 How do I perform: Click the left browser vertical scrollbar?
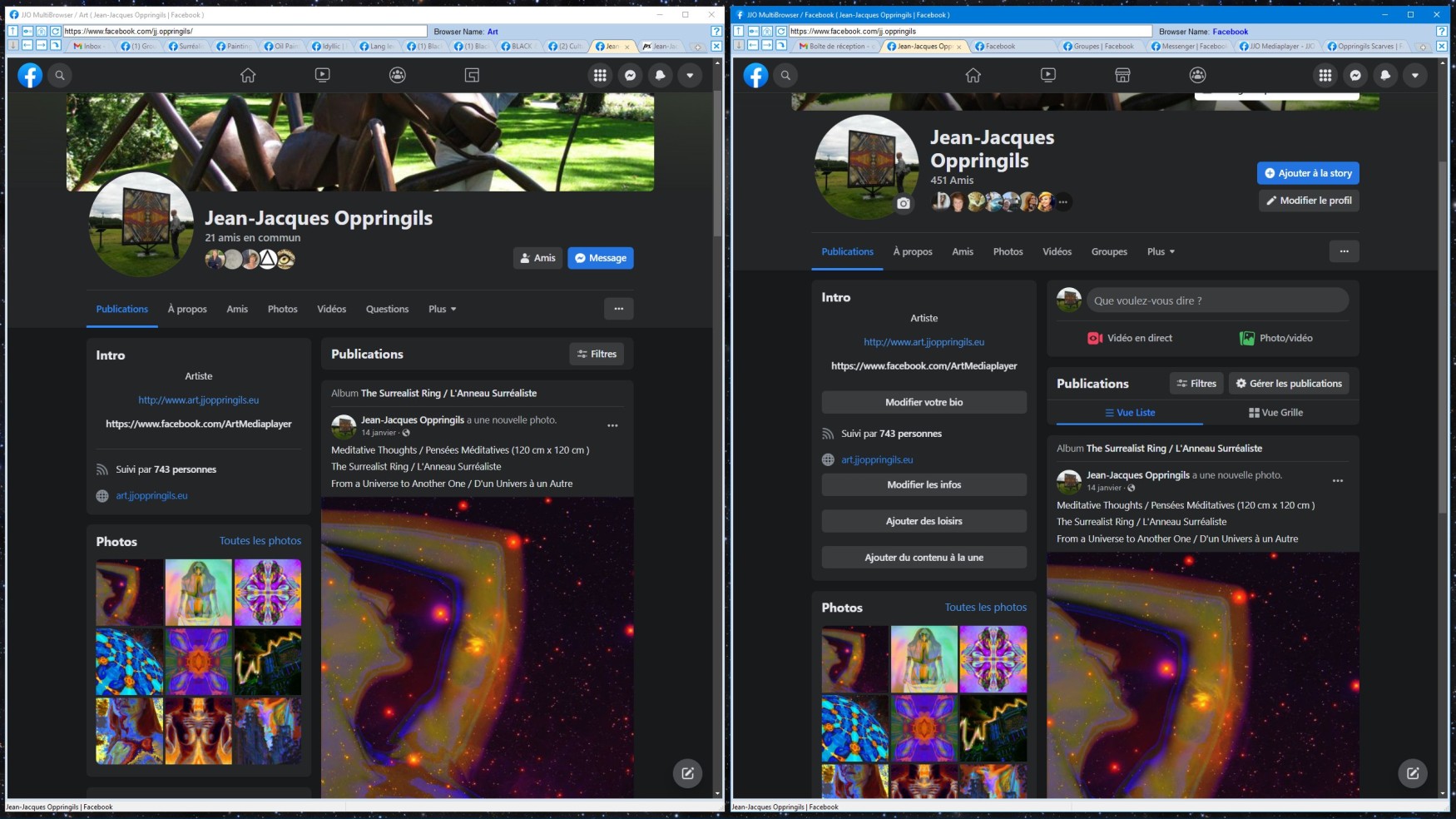pos(717,166)
